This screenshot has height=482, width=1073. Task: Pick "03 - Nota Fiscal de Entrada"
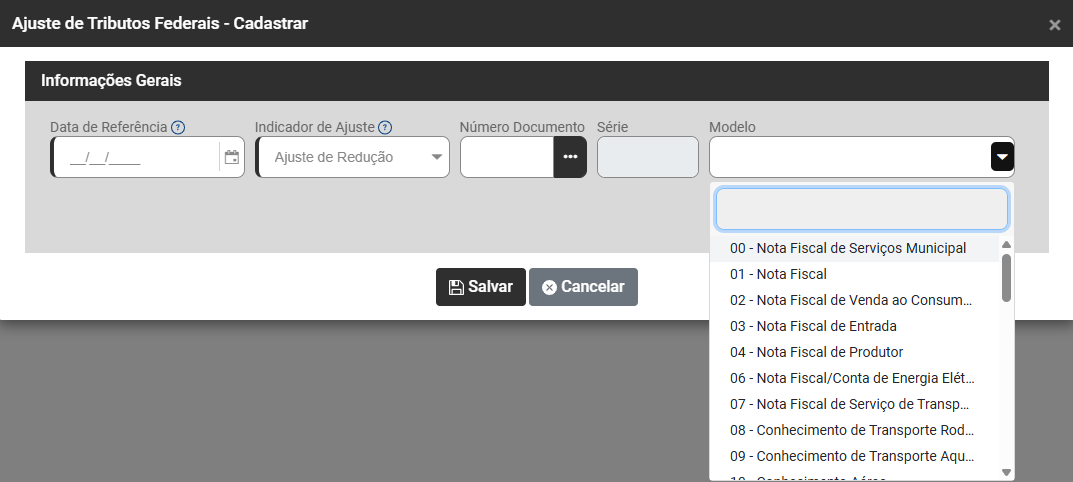[813, 326]
